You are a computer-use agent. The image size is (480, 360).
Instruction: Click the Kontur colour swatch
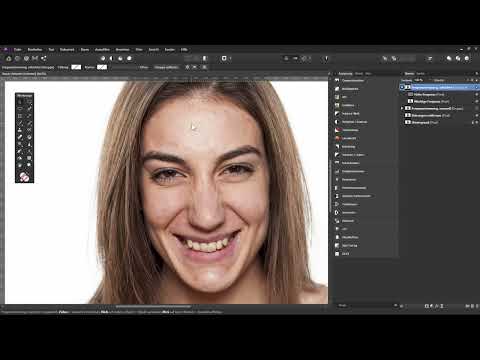click(x=102, y=67)
